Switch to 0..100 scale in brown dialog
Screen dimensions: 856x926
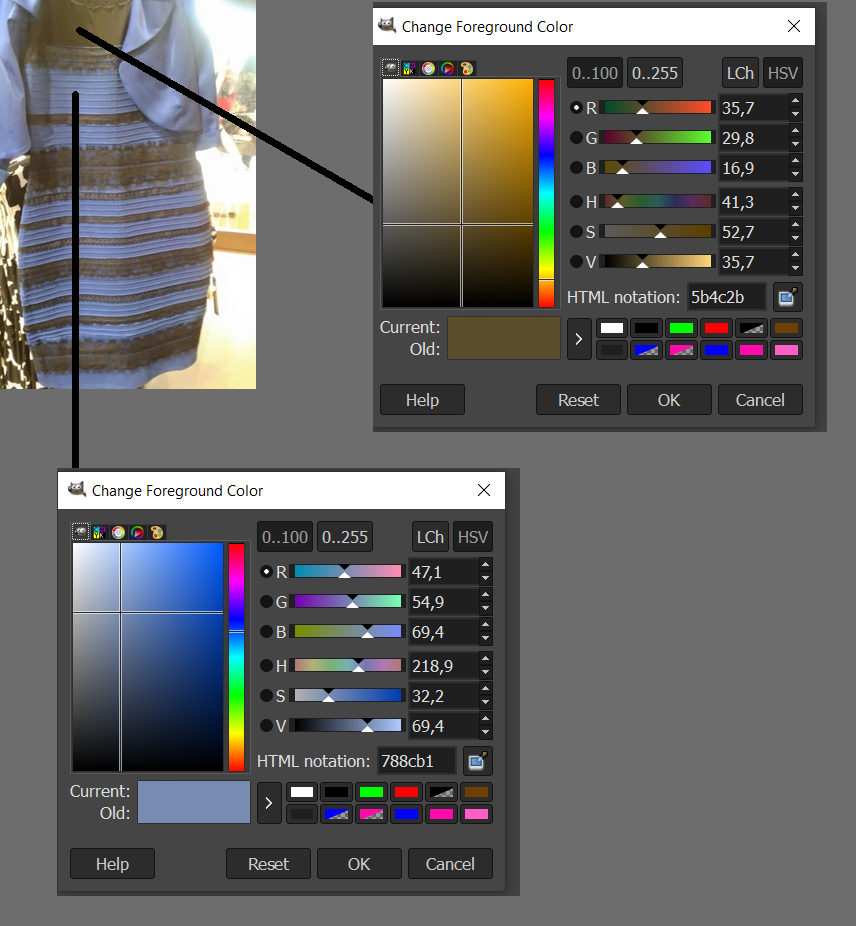click(595, 73)
